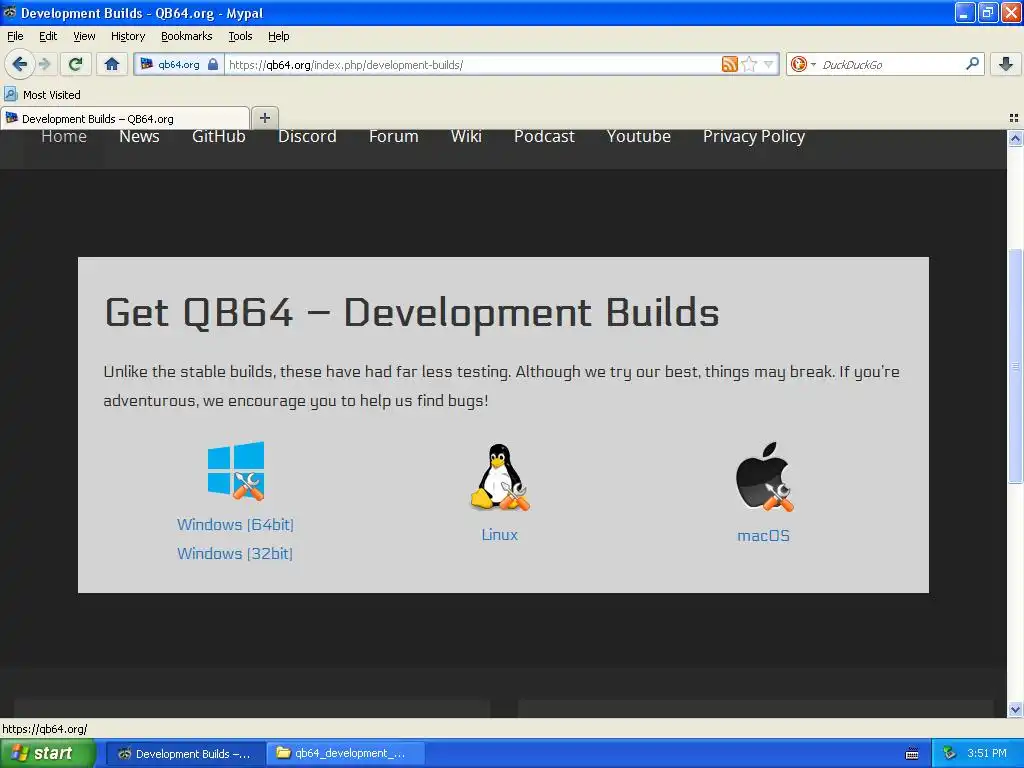Open the Wiki link
The height and width of the screenshot is (768, 1024).
pyautogui.click(x=466, y=136)
